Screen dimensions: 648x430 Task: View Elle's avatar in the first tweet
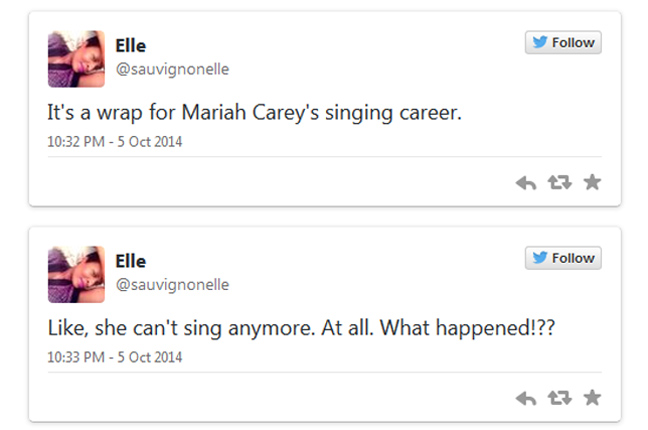76,58
